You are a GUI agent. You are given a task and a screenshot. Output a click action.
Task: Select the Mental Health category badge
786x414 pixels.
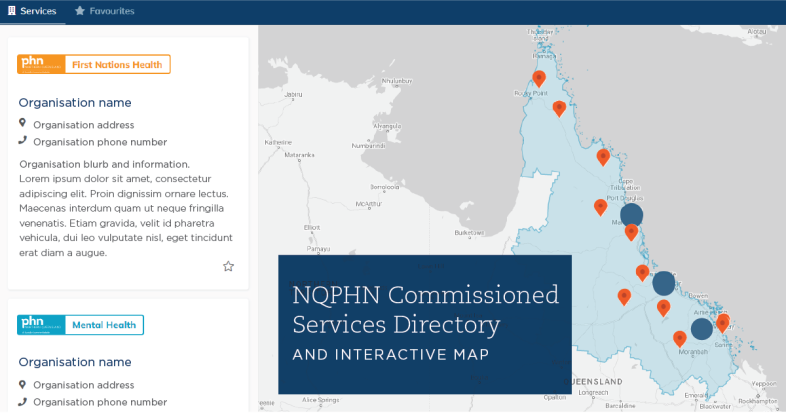(80, 325)
